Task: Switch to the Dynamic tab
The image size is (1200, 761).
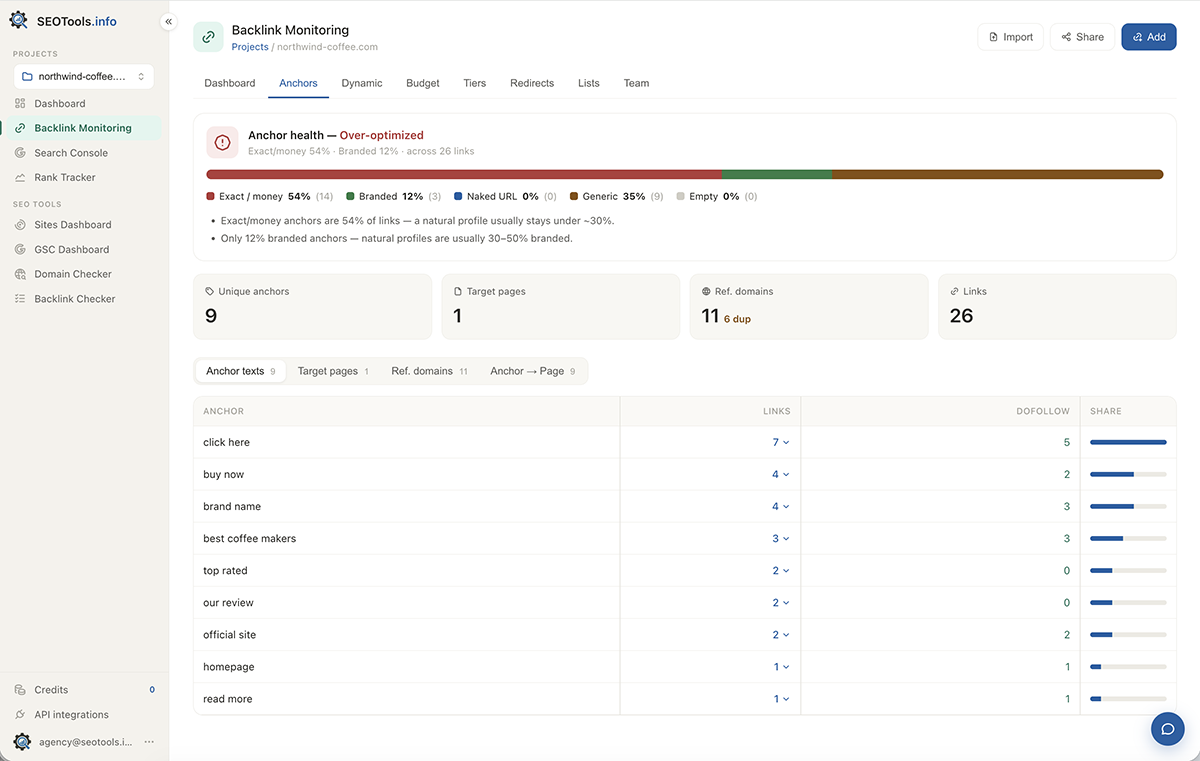Action: 362,83
